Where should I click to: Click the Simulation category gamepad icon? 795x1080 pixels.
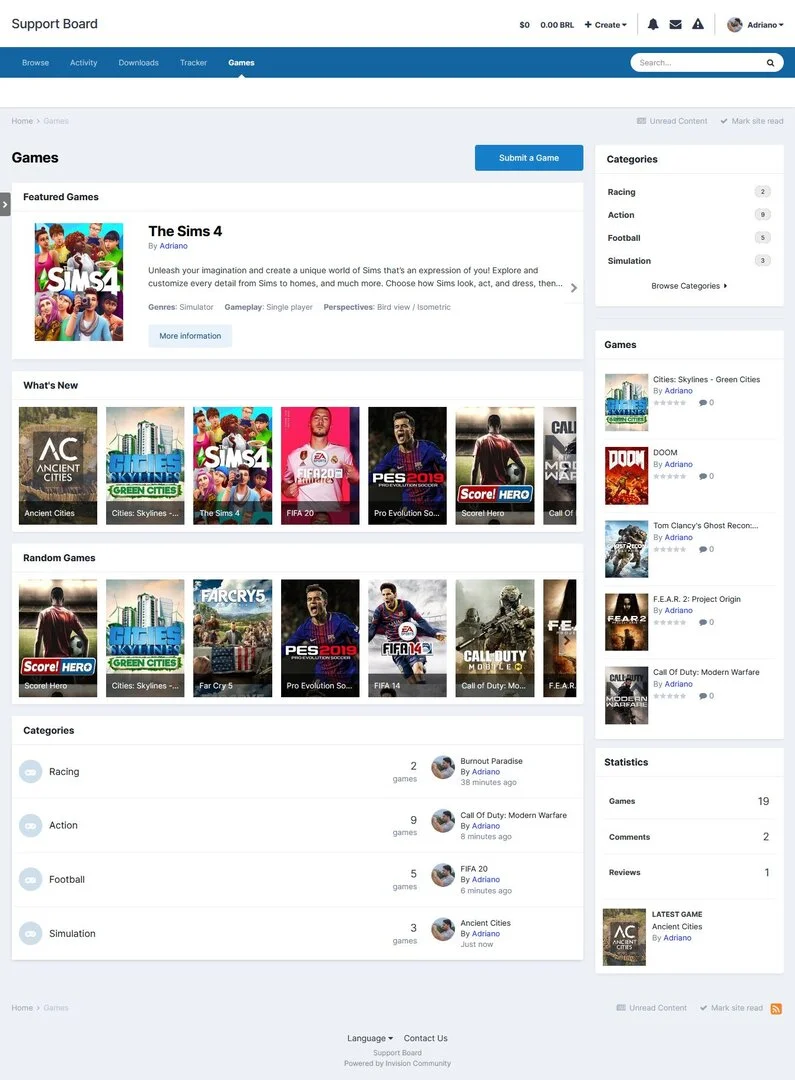[x=30, y=934]
